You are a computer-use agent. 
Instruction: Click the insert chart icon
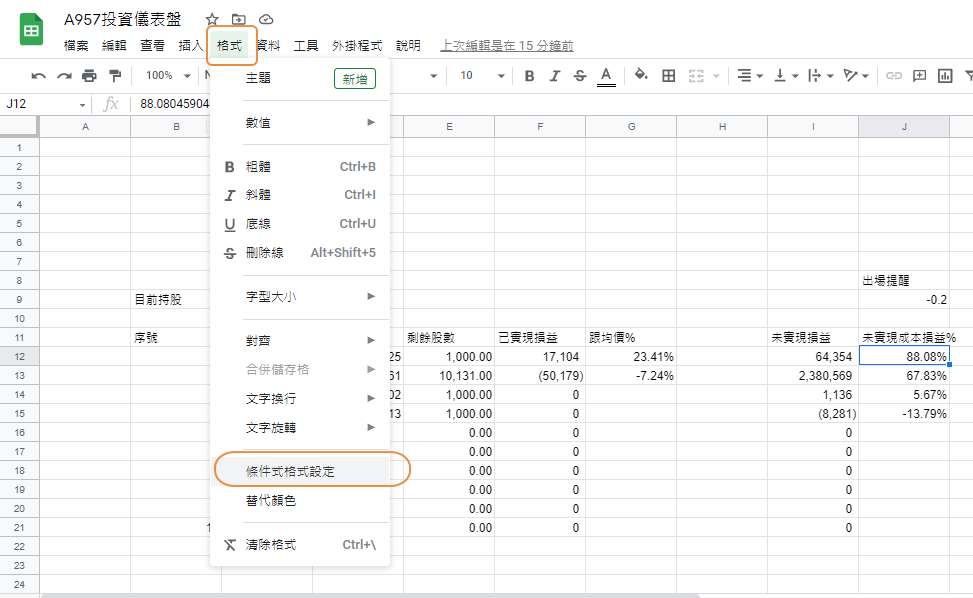(x=944, y=76)
